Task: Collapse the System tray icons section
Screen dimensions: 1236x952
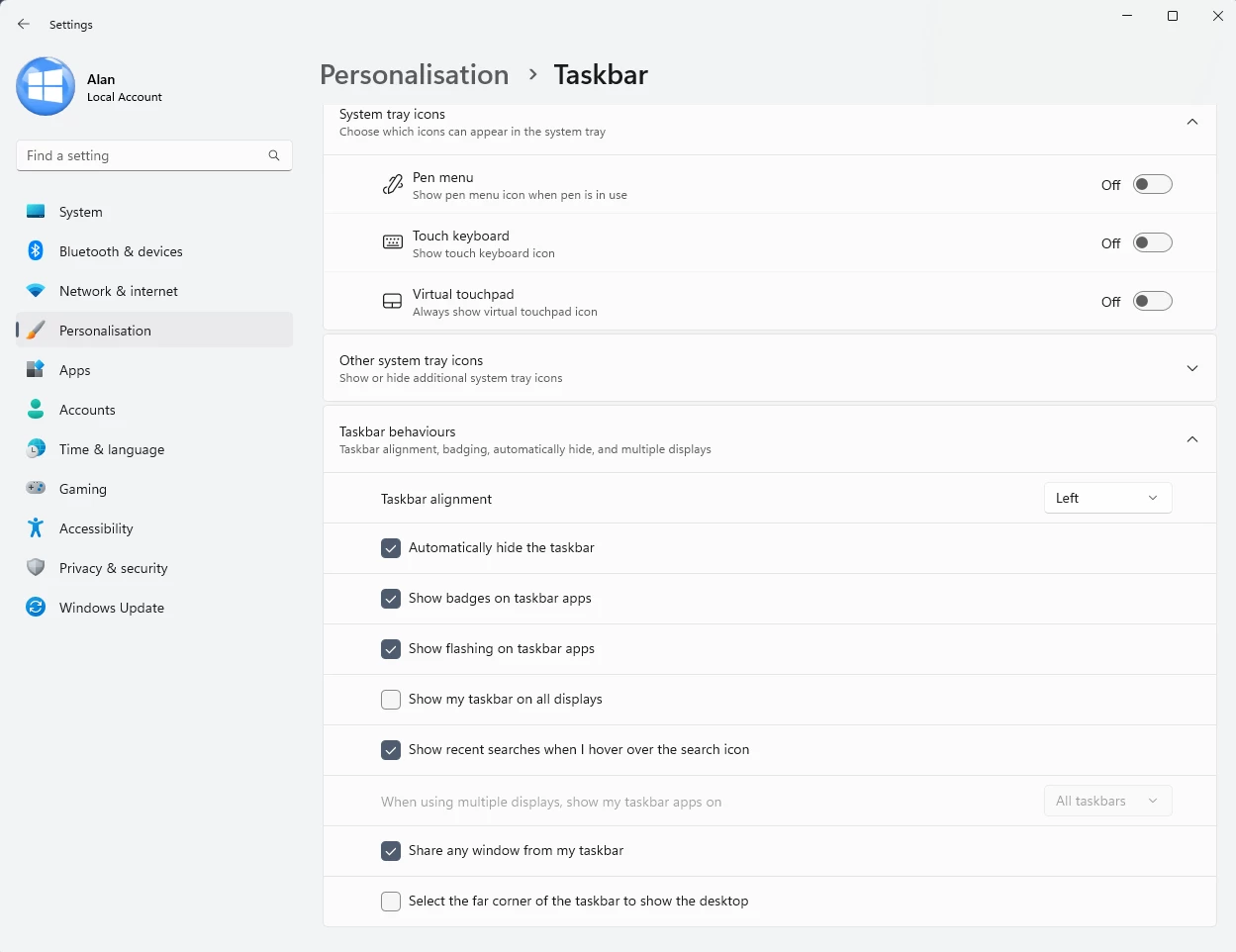Action: point(1192,122)
